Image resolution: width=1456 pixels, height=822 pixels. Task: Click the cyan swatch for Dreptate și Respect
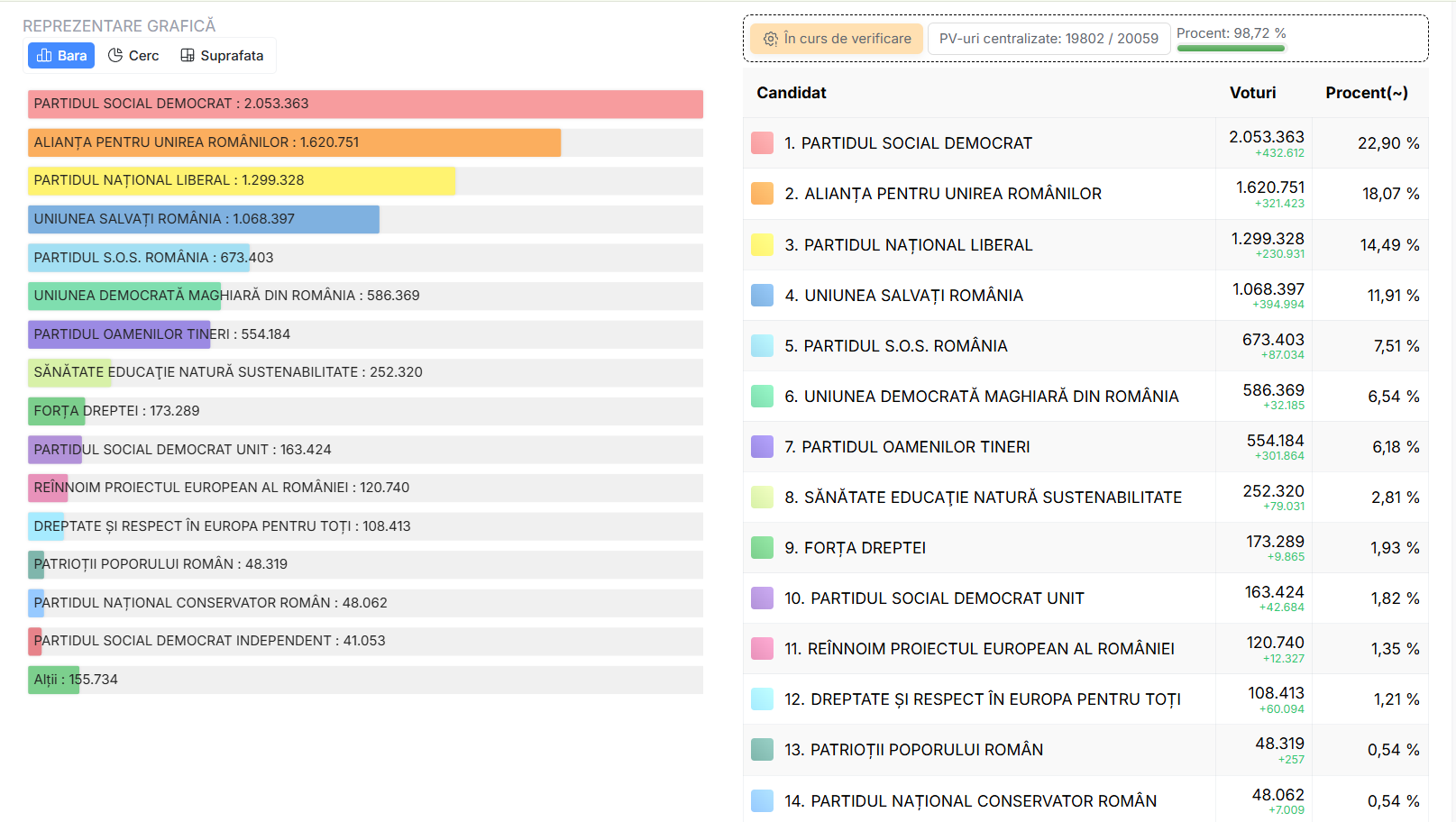pos(762,699)
